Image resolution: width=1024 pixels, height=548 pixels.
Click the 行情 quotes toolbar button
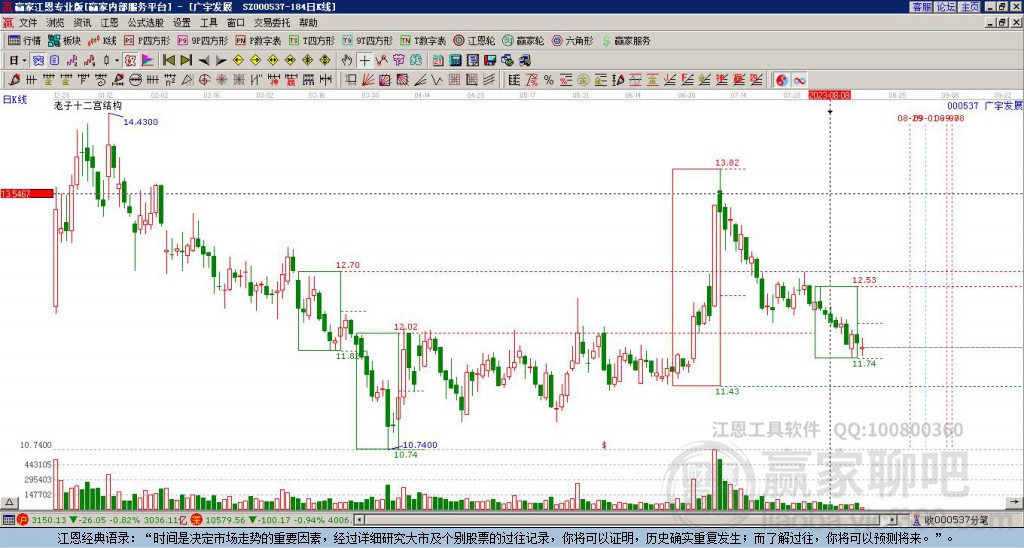coord(24,40)
